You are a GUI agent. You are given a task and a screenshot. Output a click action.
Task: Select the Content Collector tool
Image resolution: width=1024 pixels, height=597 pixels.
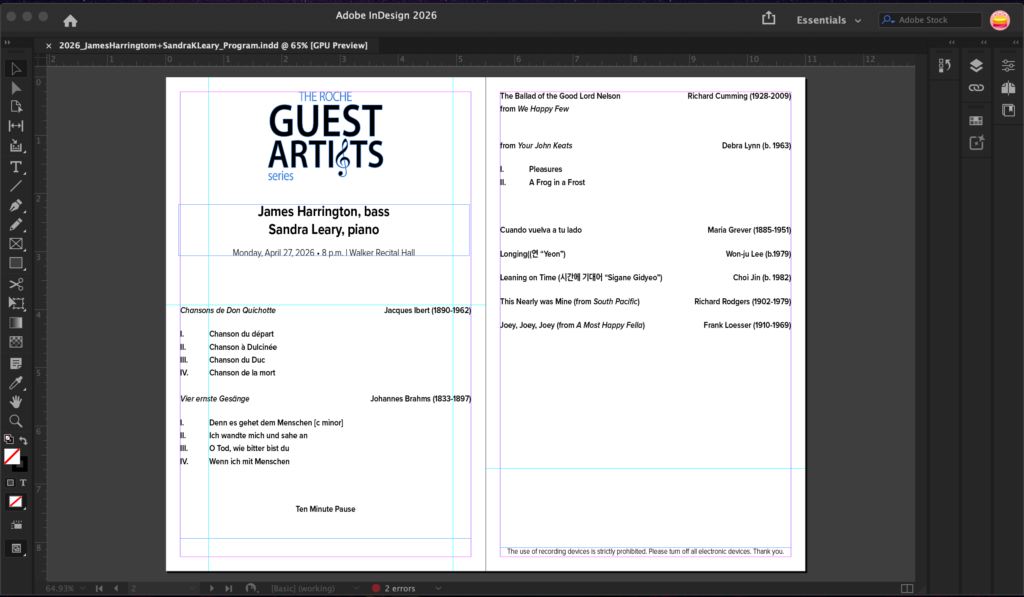pyautogui.click(x=16, y=146)
